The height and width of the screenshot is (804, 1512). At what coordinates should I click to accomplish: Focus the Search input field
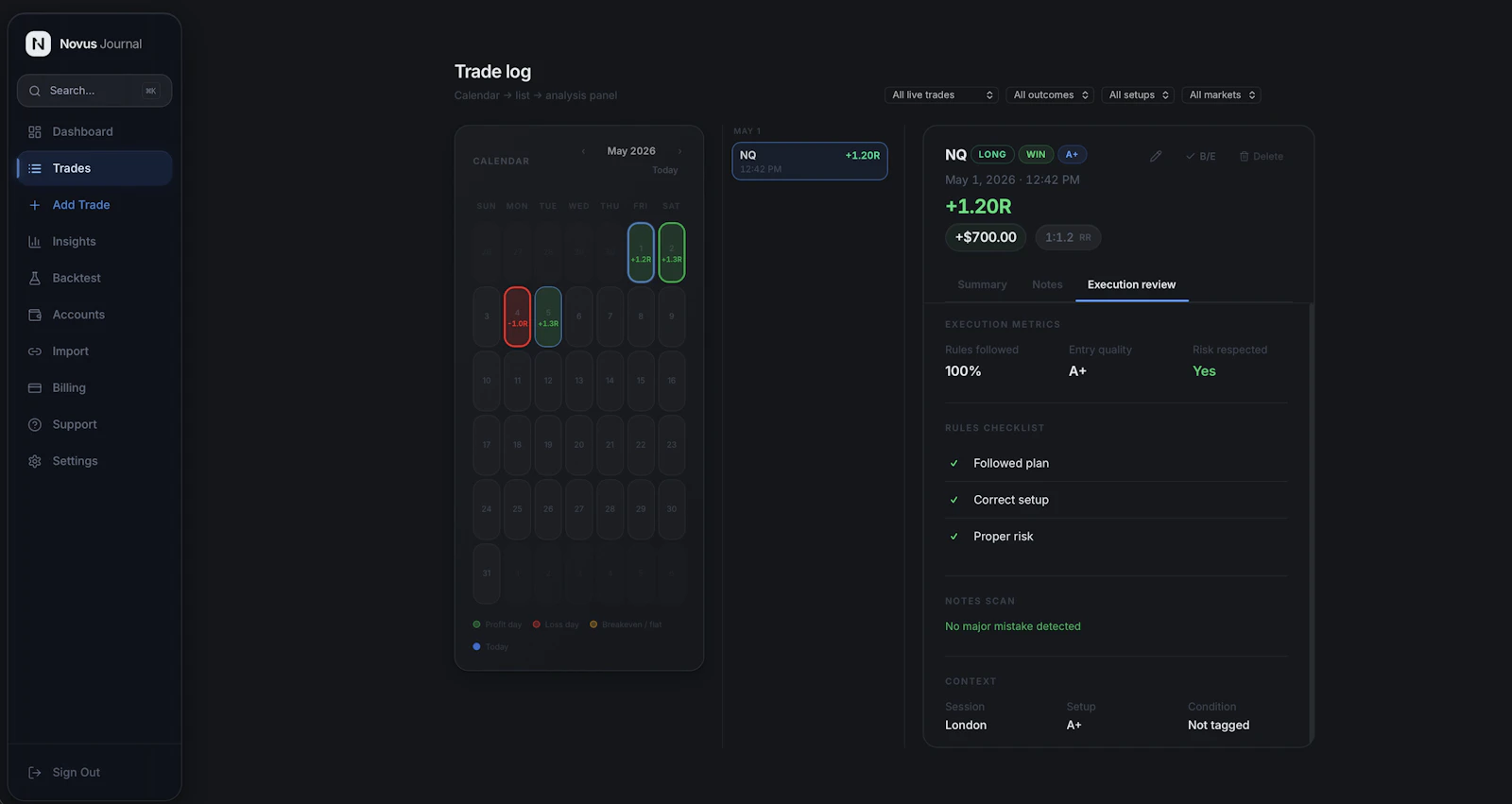tap(94, 91)
